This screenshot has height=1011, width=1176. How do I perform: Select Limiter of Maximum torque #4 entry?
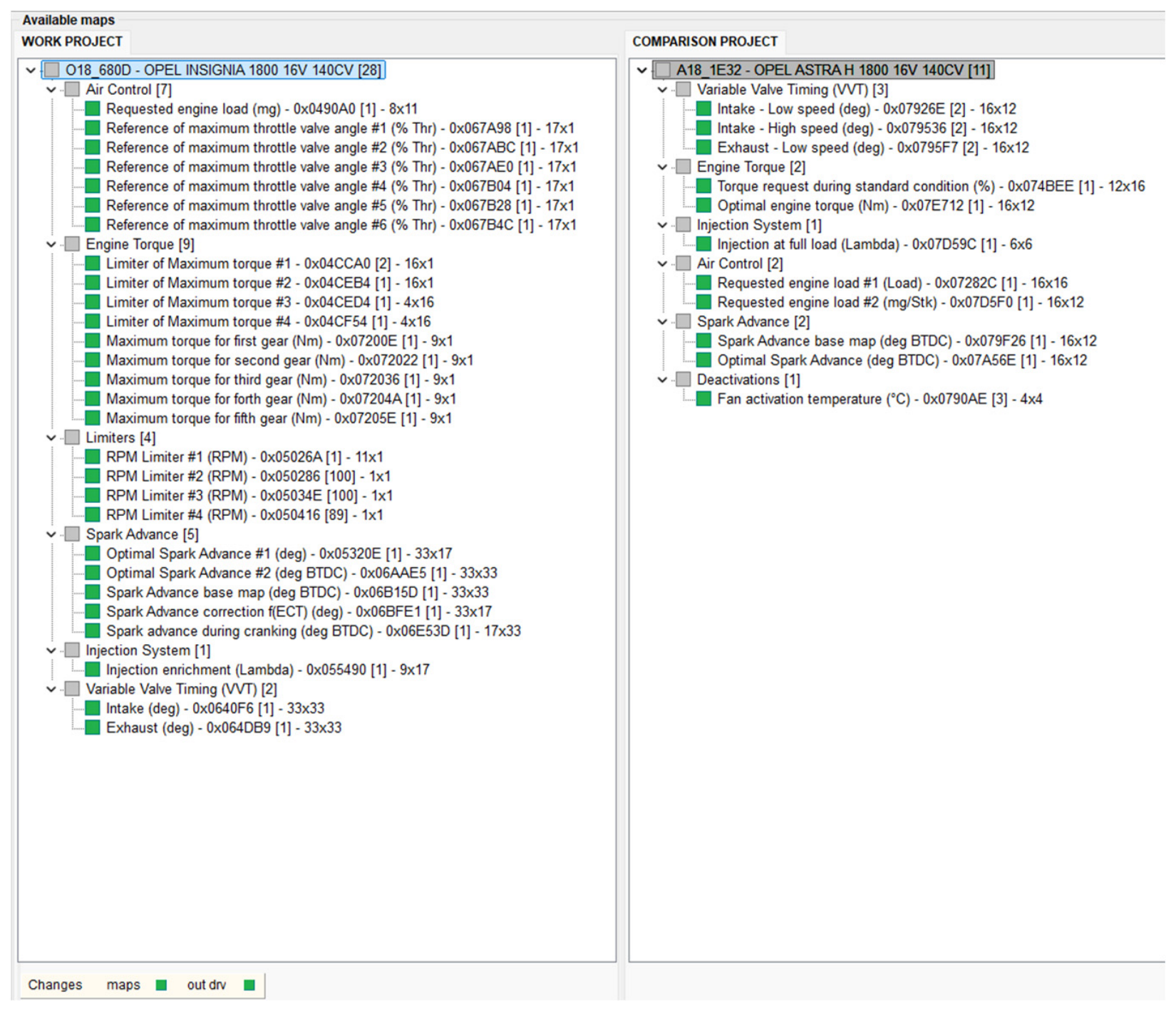pos(269,321)
